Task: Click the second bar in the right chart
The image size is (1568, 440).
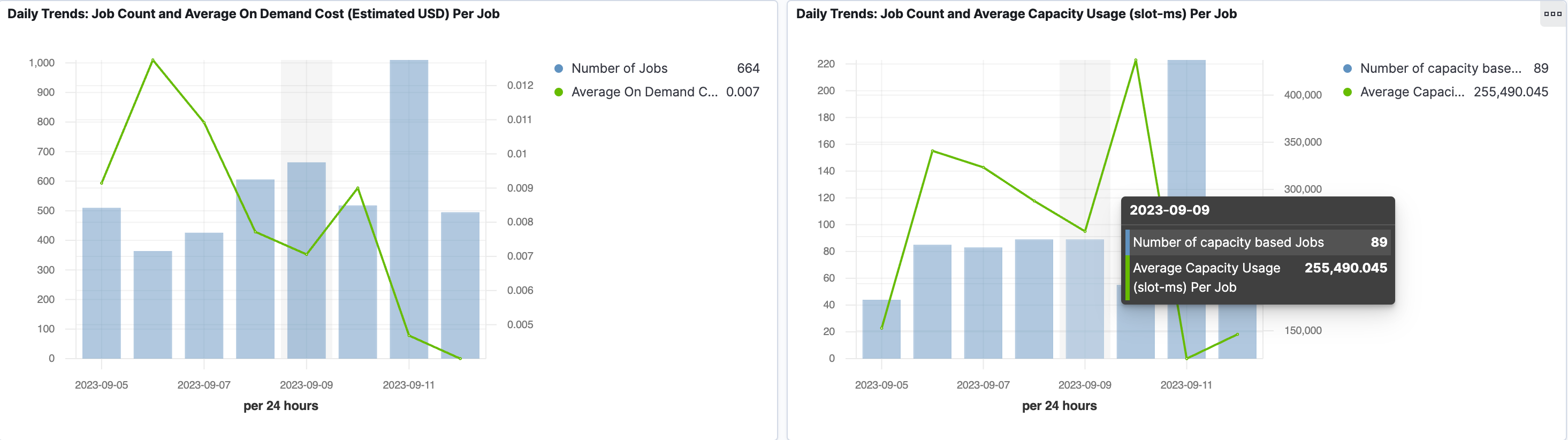Action: tap(932, 302)
